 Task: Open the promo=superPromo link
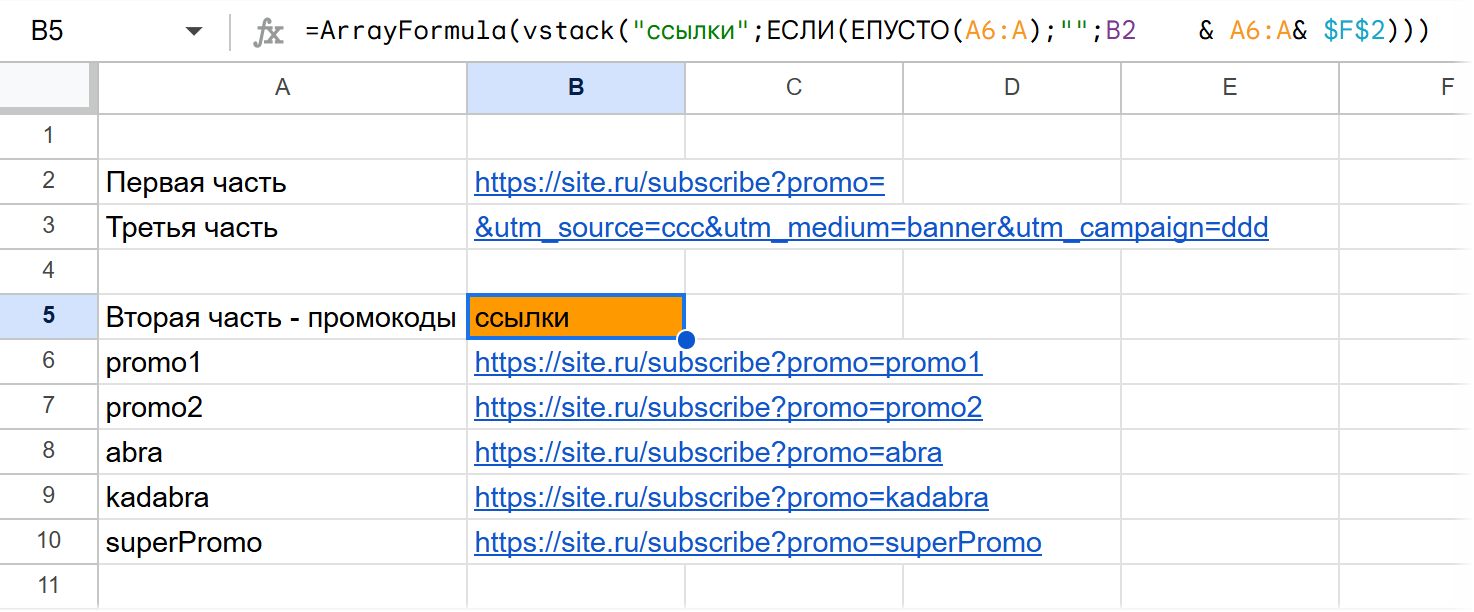pyautogui.click(x=757, y=543)
